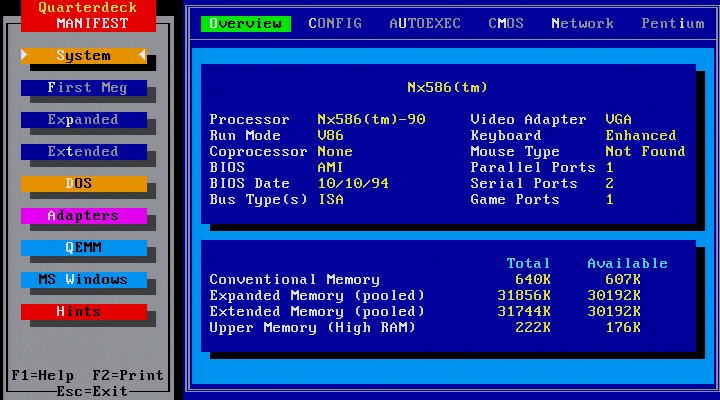Click the Mouse Type field label
720x400 pixels.
point(515,152)
